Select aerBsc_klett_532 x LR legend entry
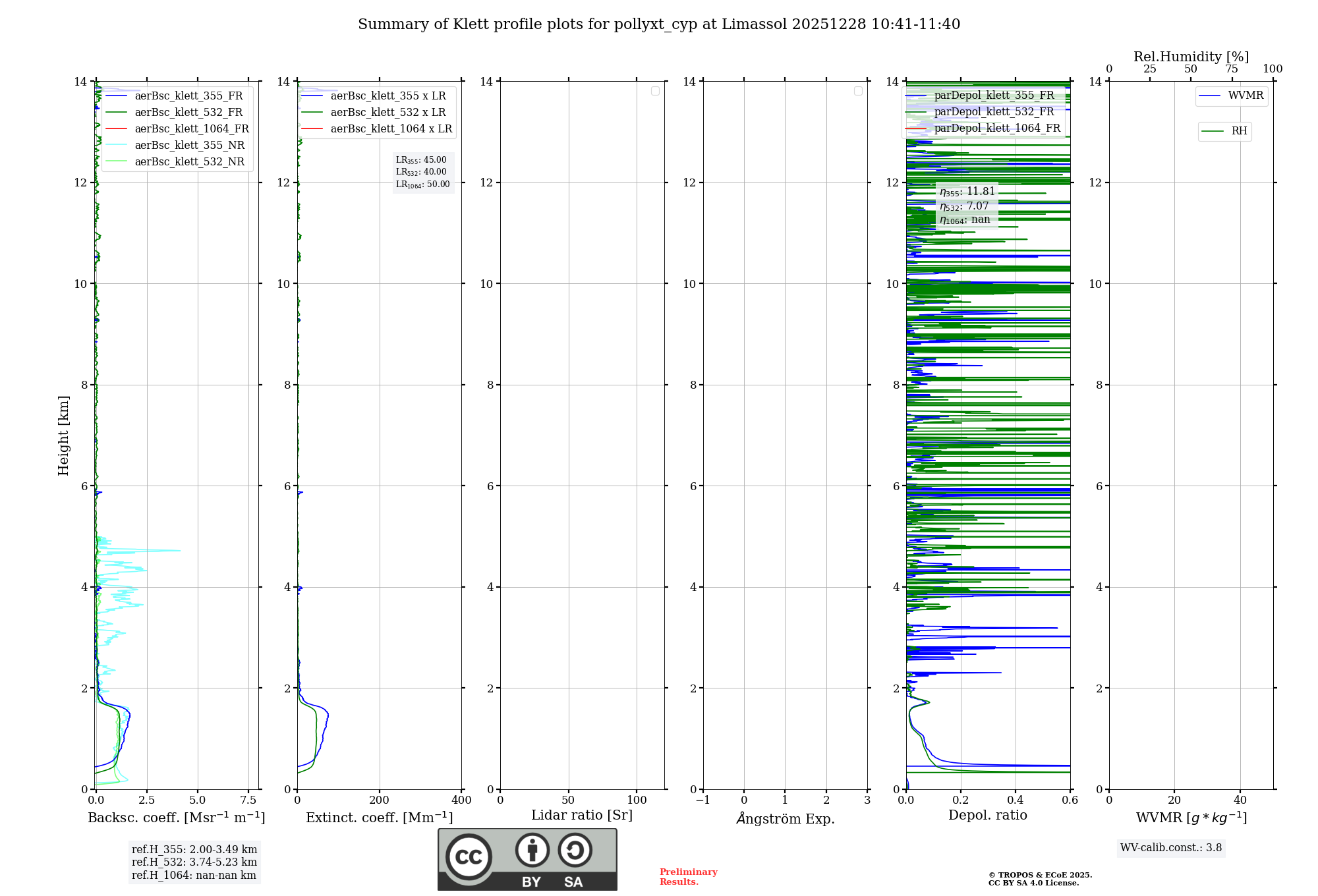1318x896 pixels. 387,113
